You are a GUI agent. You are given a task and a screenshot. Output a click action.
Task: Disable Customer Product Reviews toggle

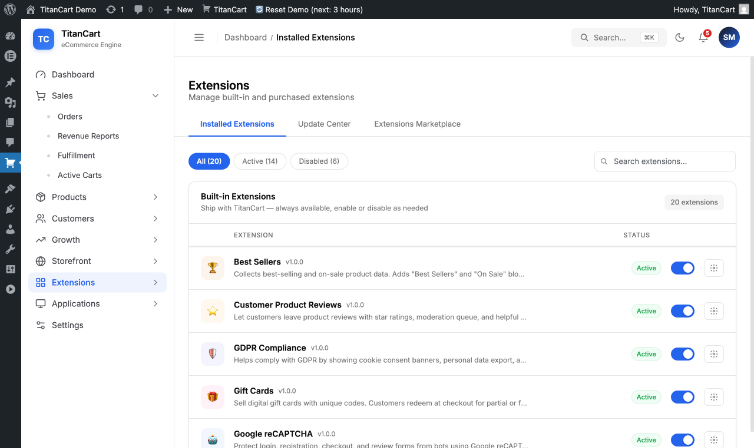[682, 311]
